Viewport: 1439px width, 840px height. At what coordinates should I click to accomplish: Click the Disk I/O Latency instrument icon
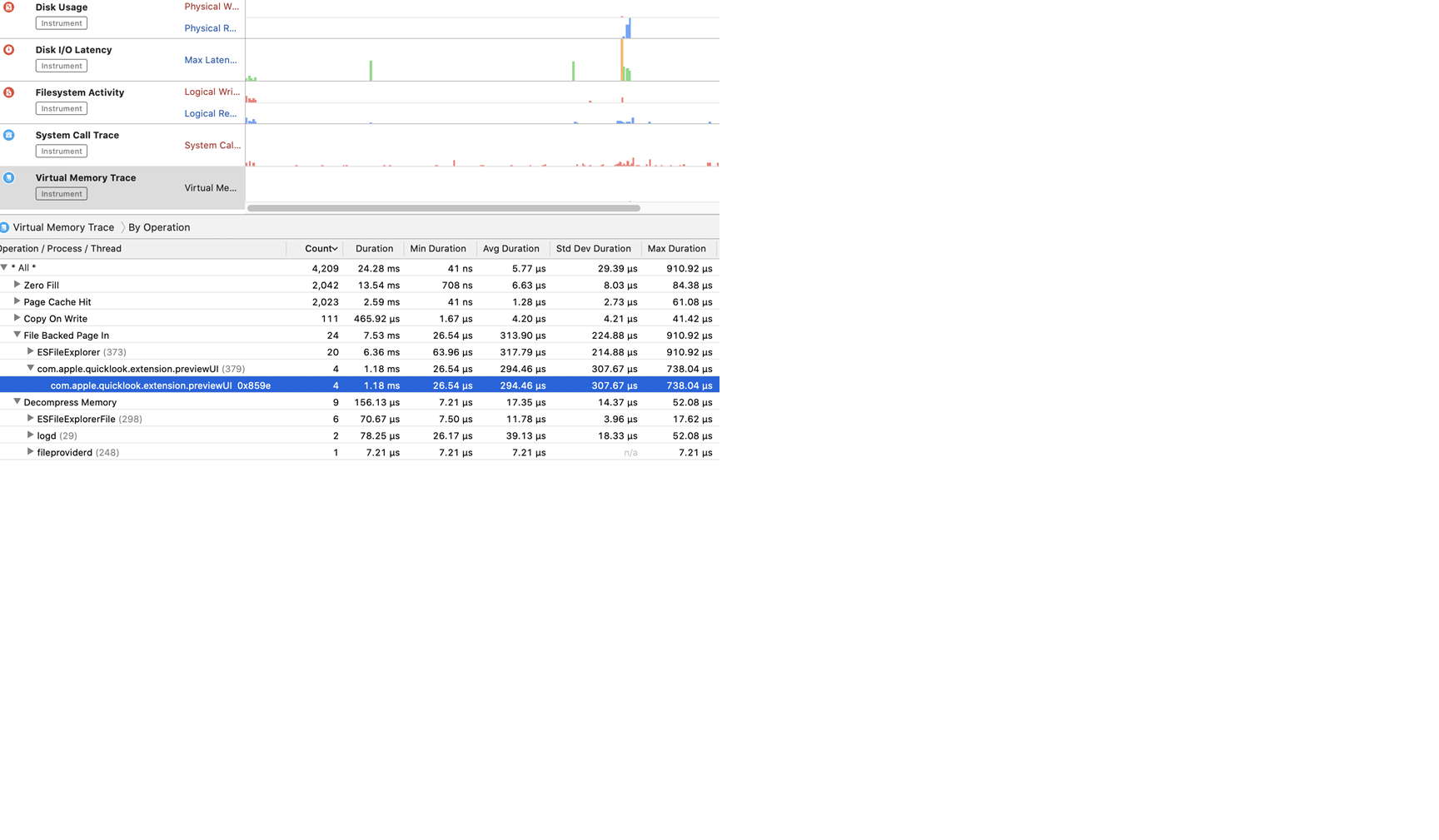9,50
